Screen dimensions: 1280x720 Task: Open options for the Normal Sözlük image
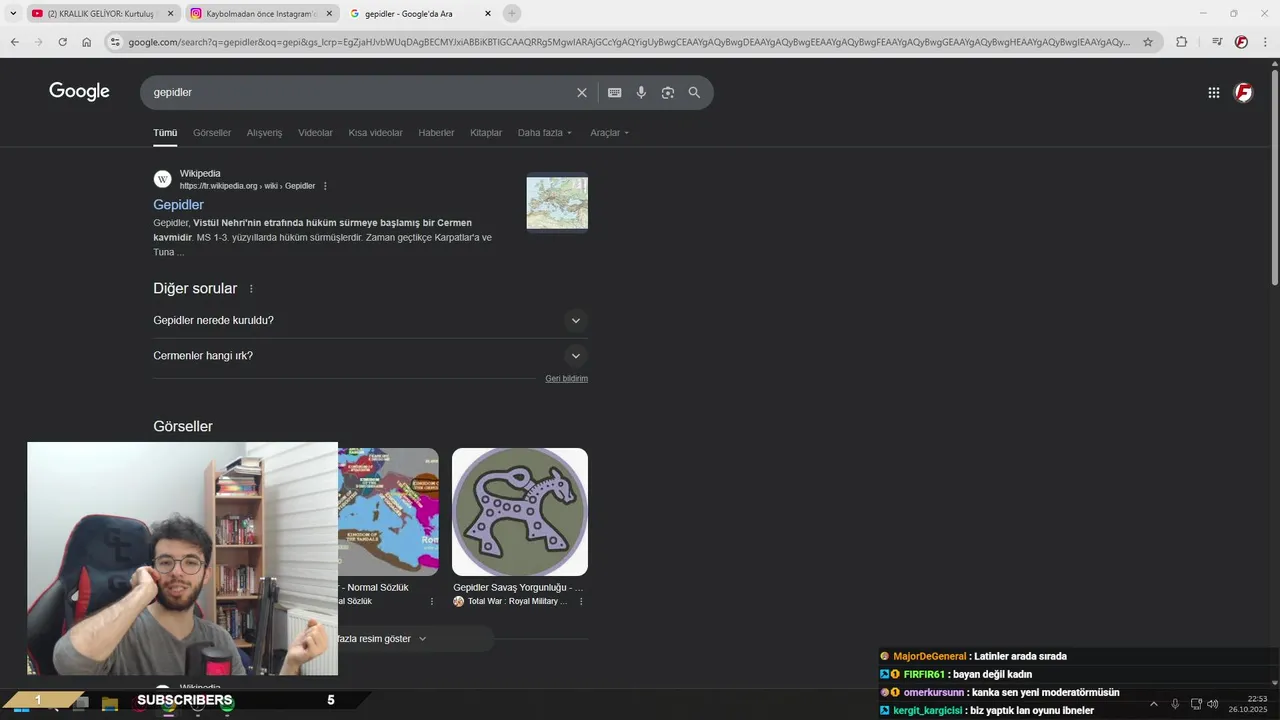[x=432, y=602]
